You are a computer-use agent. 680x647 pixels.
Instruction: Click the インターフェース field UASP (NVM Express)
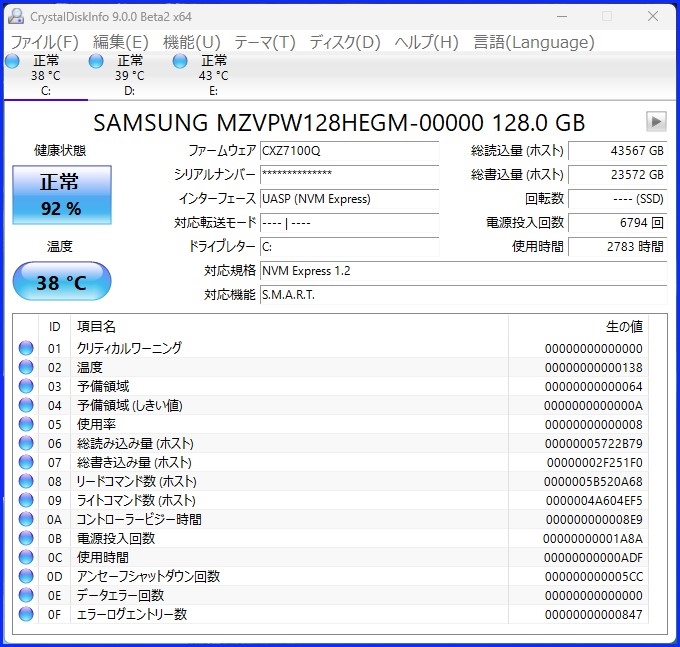(x=350, y=199)
